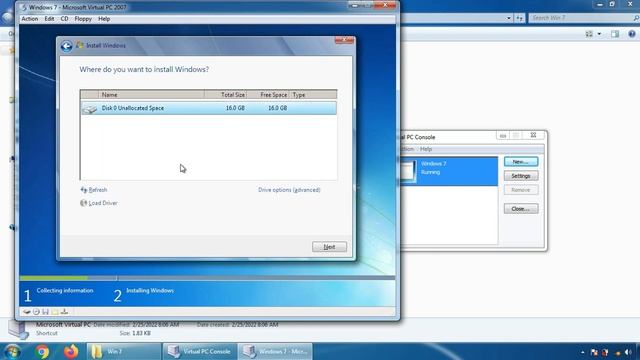Switch to Win 7 folder taskbar button
Image resolution: width=640 pixels, height=360 pixels.
pyautogui.click(x=124, y=351)
